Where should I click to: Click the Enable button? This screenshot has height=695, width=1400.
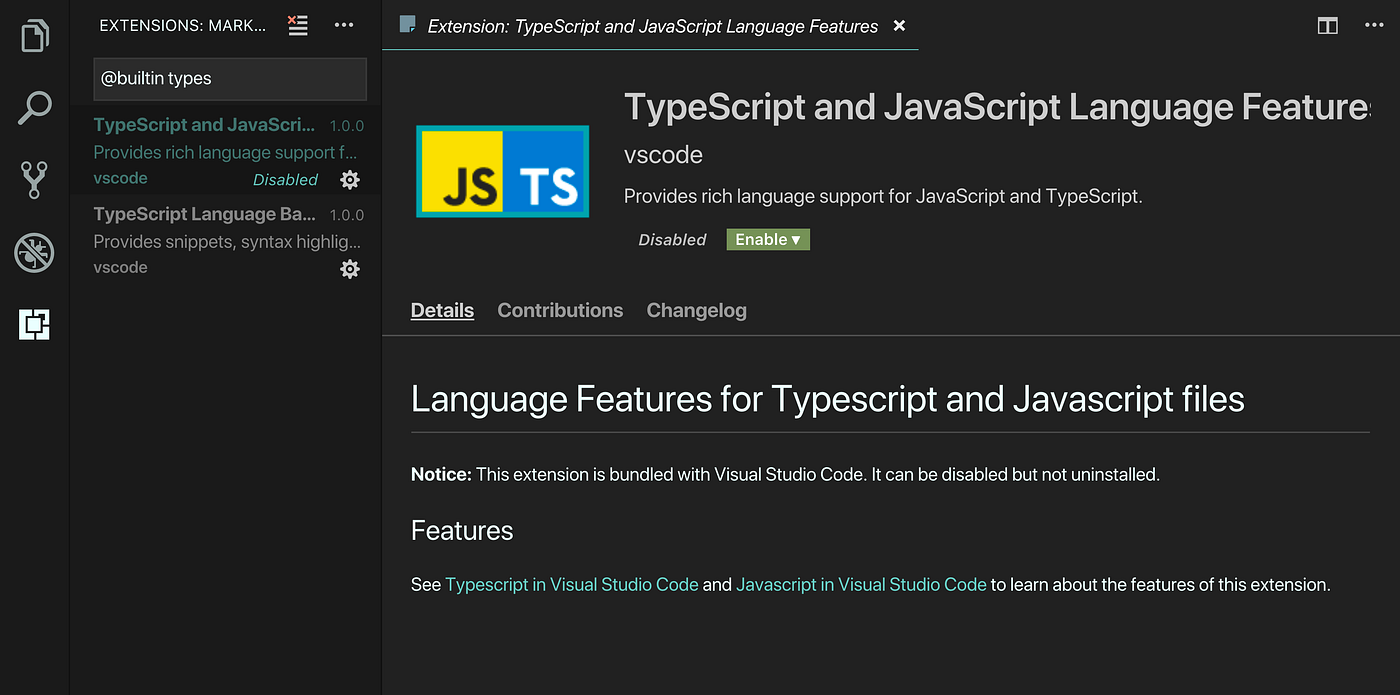[x=762, y=239]
